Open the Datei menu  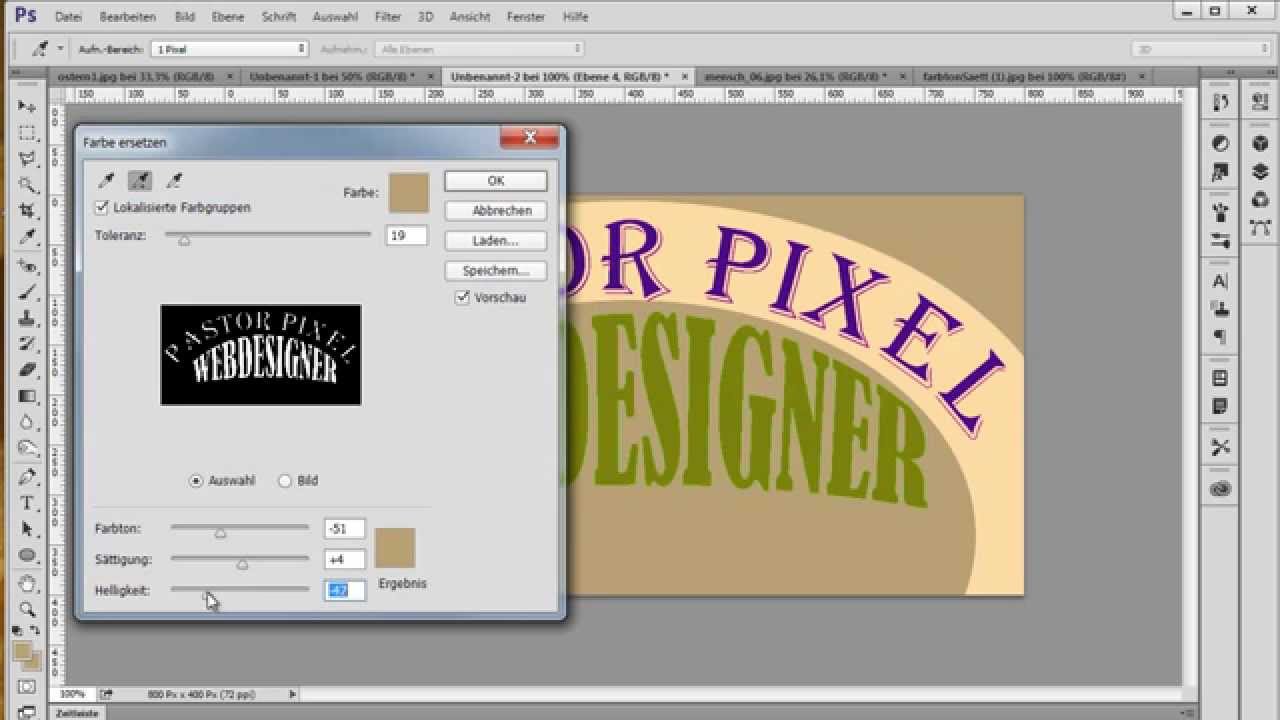pyautogui.click(x=69, y=17)
